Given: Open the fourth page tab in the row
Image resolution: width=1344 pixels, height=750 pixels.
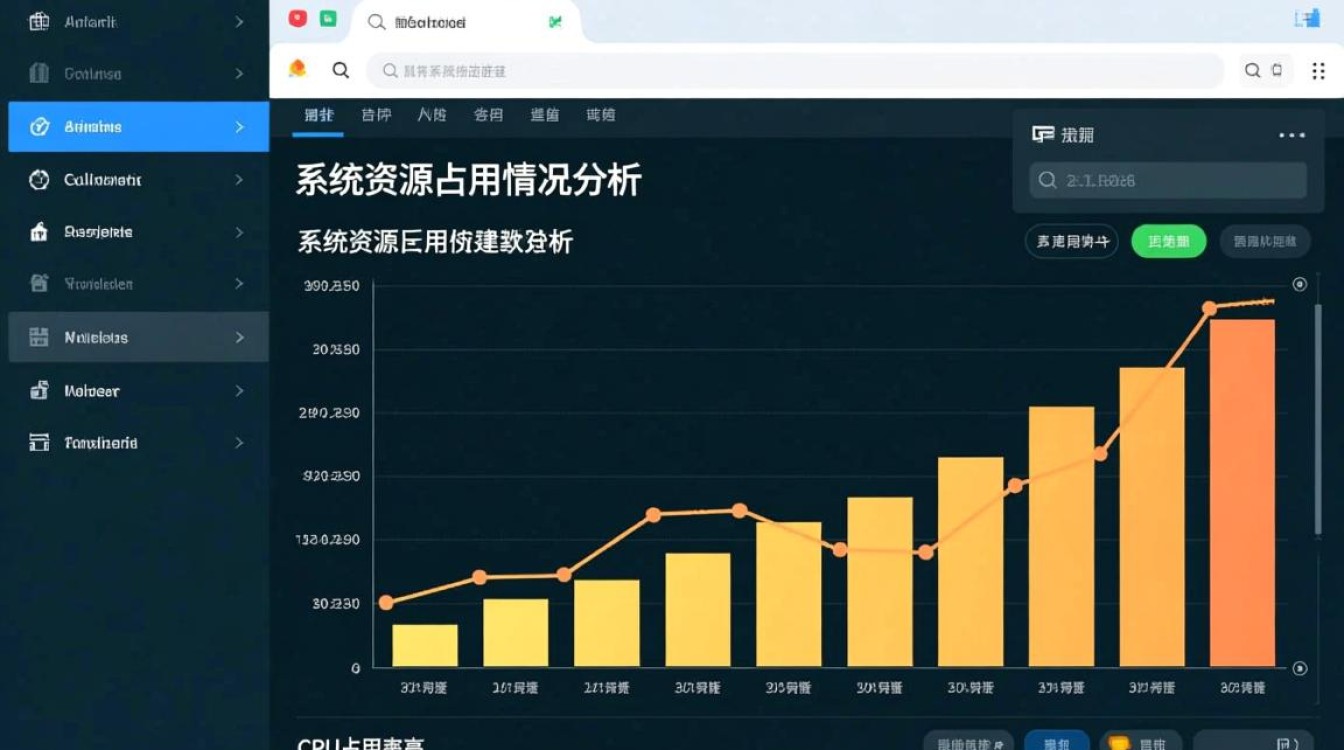Looking at the screenshot, I should point(488,115).
